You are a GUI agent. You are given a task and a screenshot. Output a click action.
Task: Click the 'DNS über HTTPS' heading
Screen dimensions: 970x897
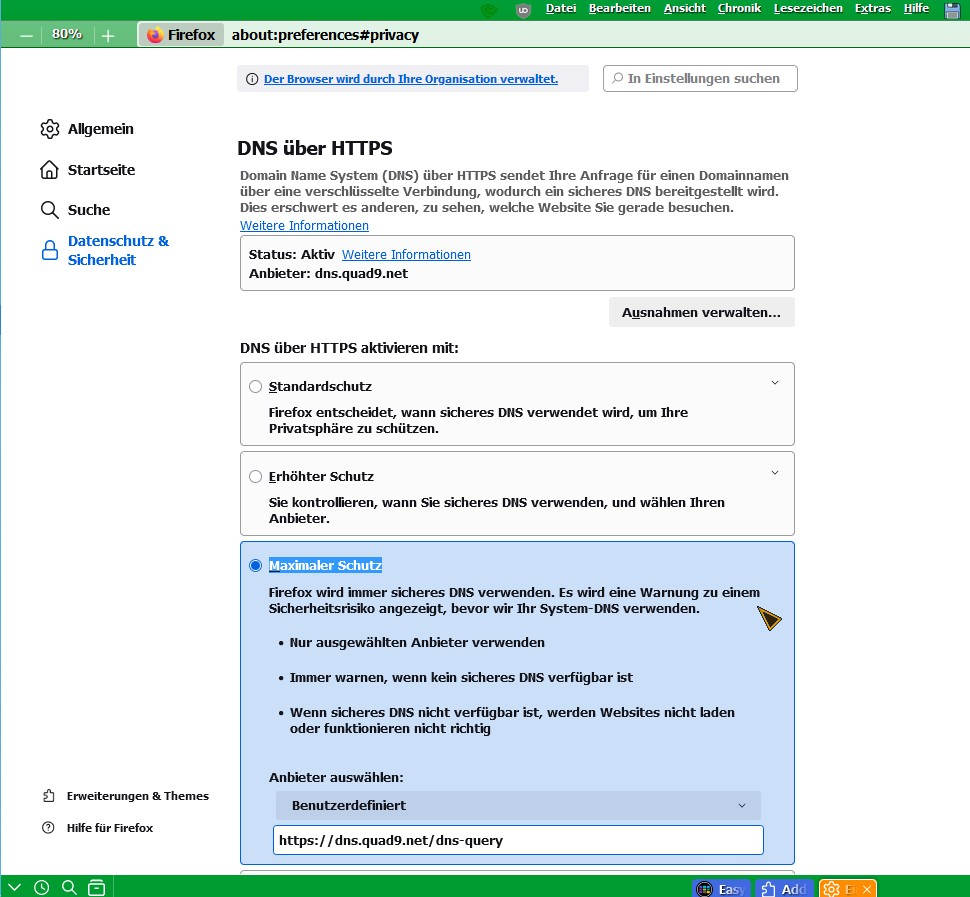click(315, 148)
